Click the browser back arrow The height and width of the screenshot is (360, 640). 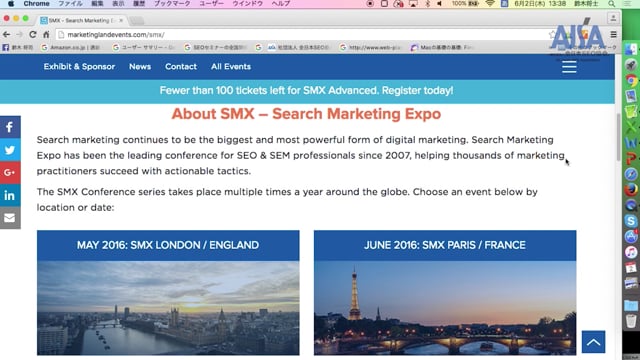(x=7, y=35)
